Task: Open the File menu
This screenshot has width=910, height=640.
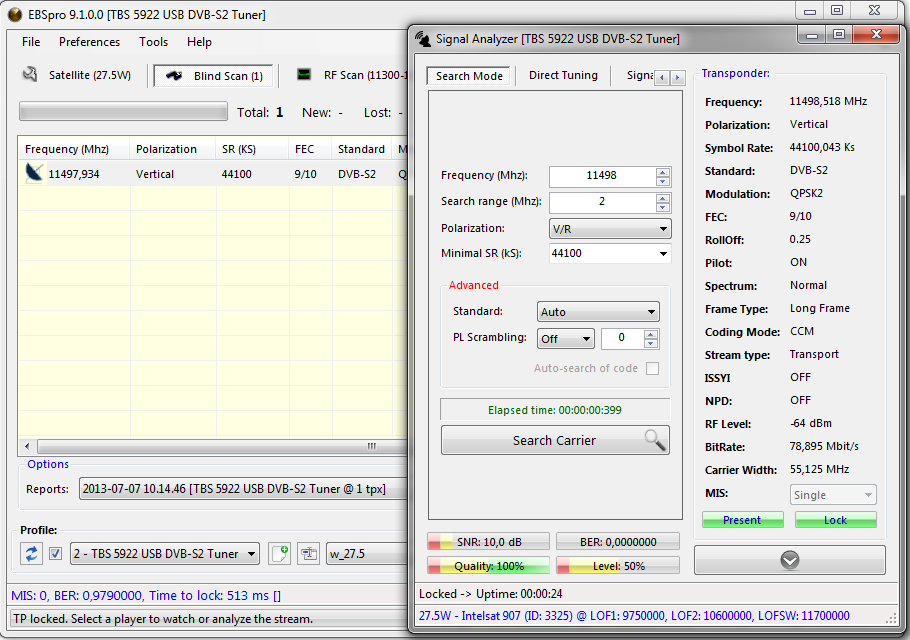Action: [31, 42]
